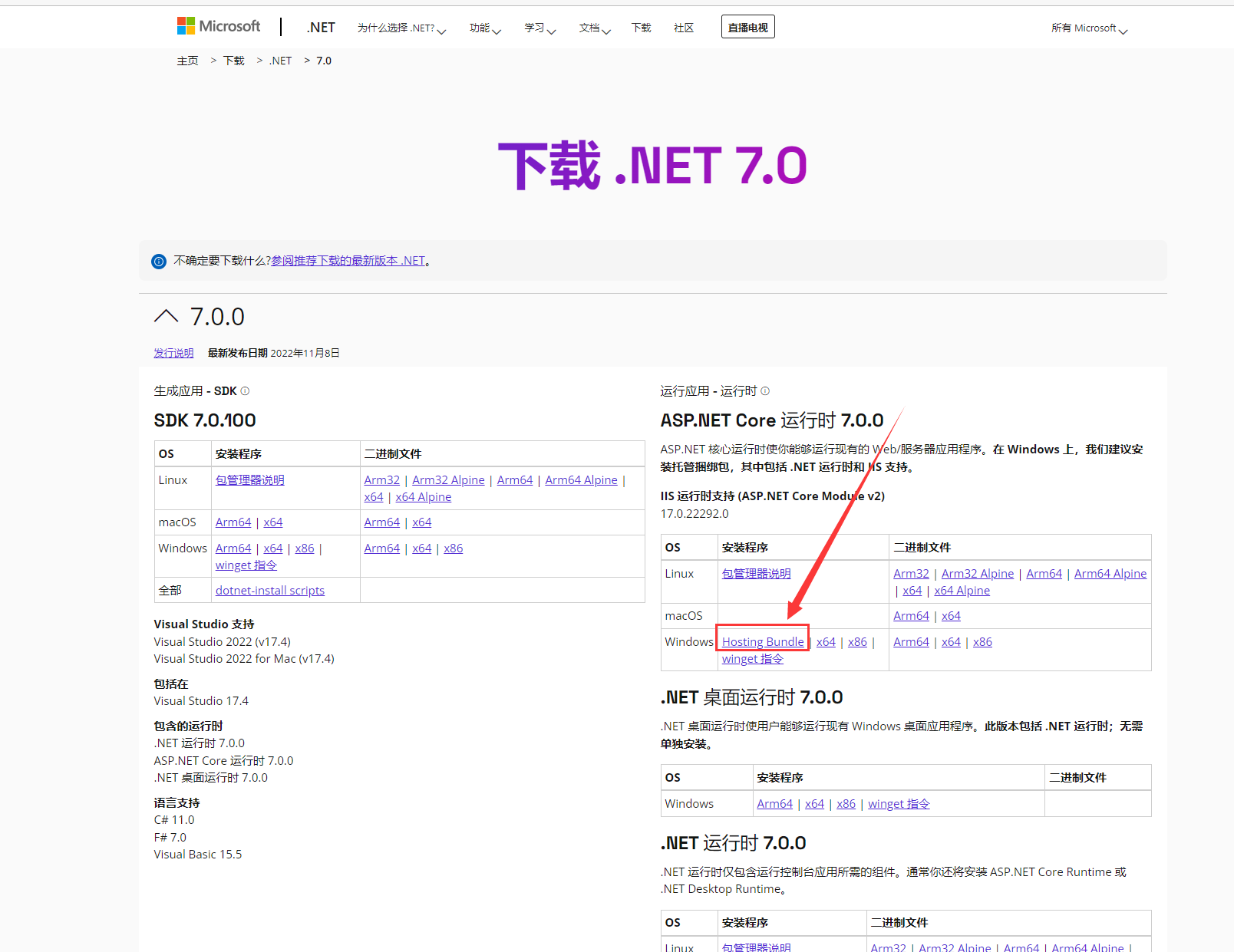This screenshot has width=1234, height=952.
Task: Expand the 文档 menu
Action: [x=595, y=28]
